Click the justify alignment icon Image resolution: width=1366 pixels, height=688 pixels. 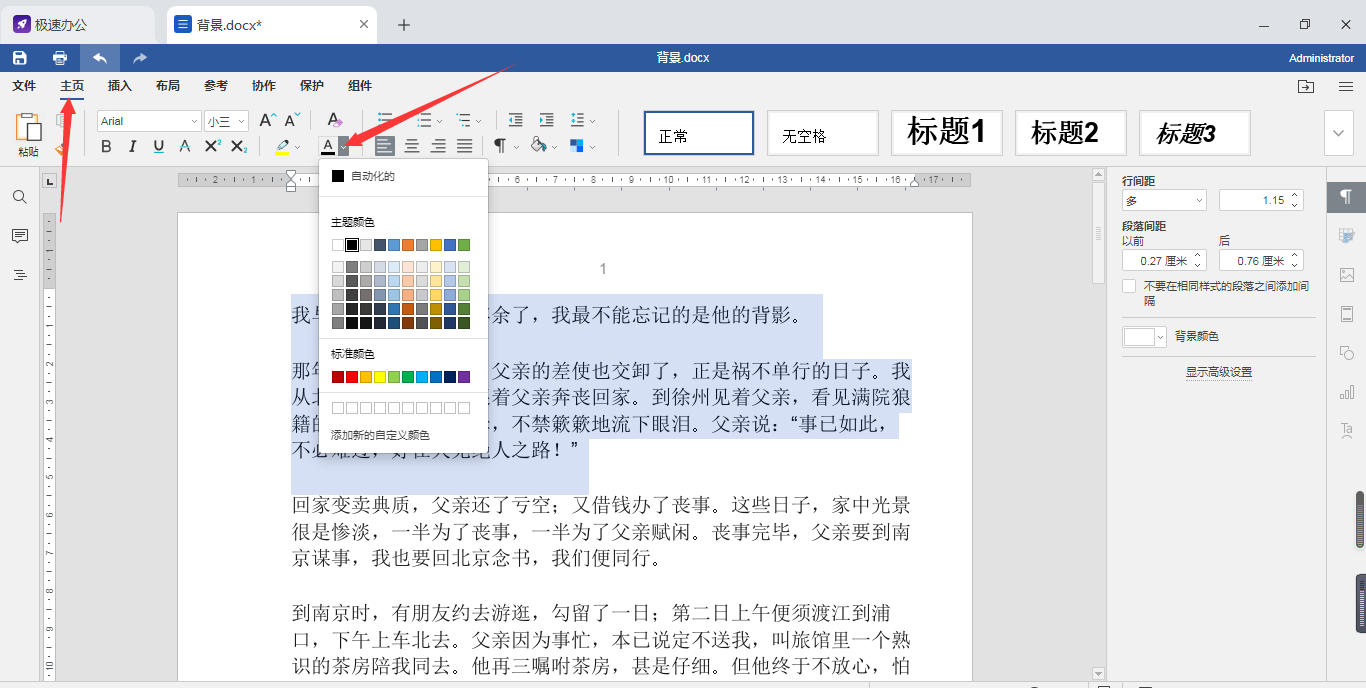click(465, 147)
